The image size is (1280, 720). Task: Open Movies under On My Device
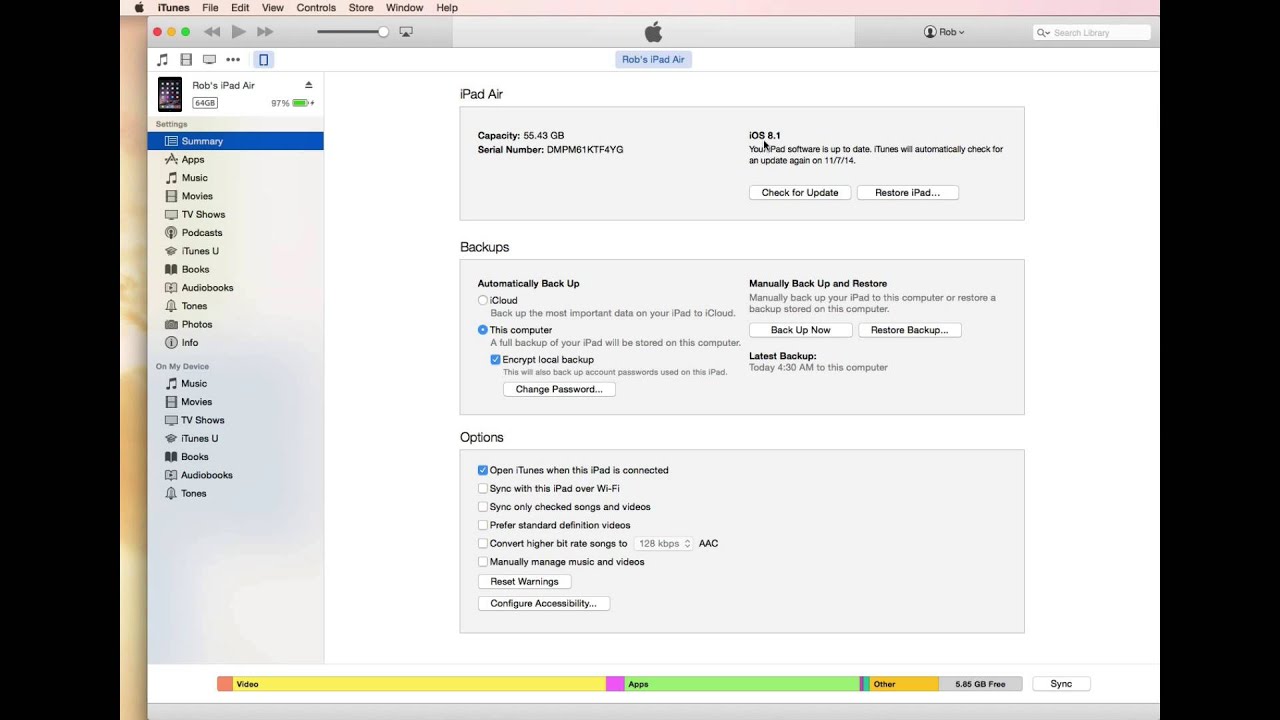coord(196,402)
